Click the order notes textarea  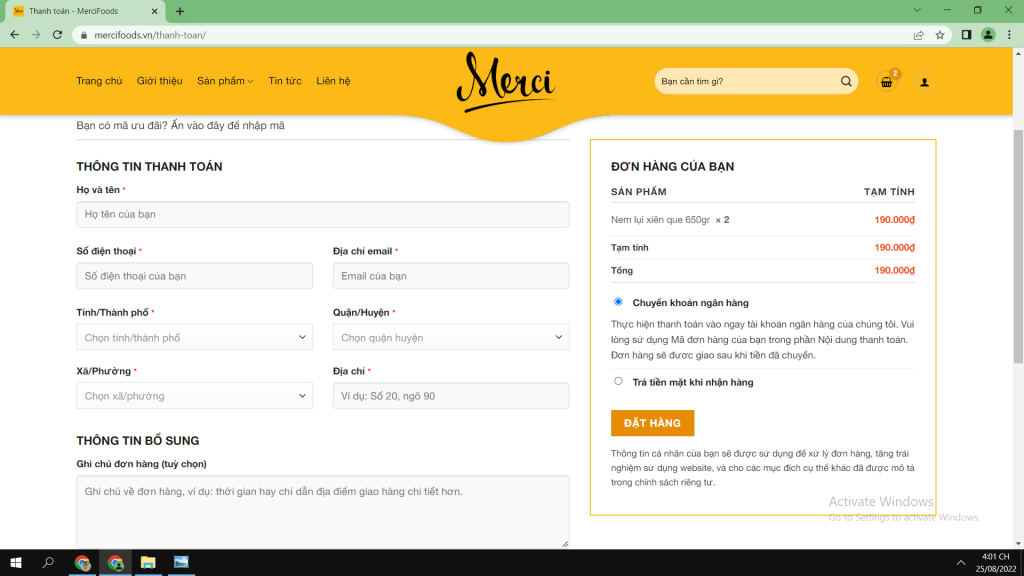click(x=322, y=511)
